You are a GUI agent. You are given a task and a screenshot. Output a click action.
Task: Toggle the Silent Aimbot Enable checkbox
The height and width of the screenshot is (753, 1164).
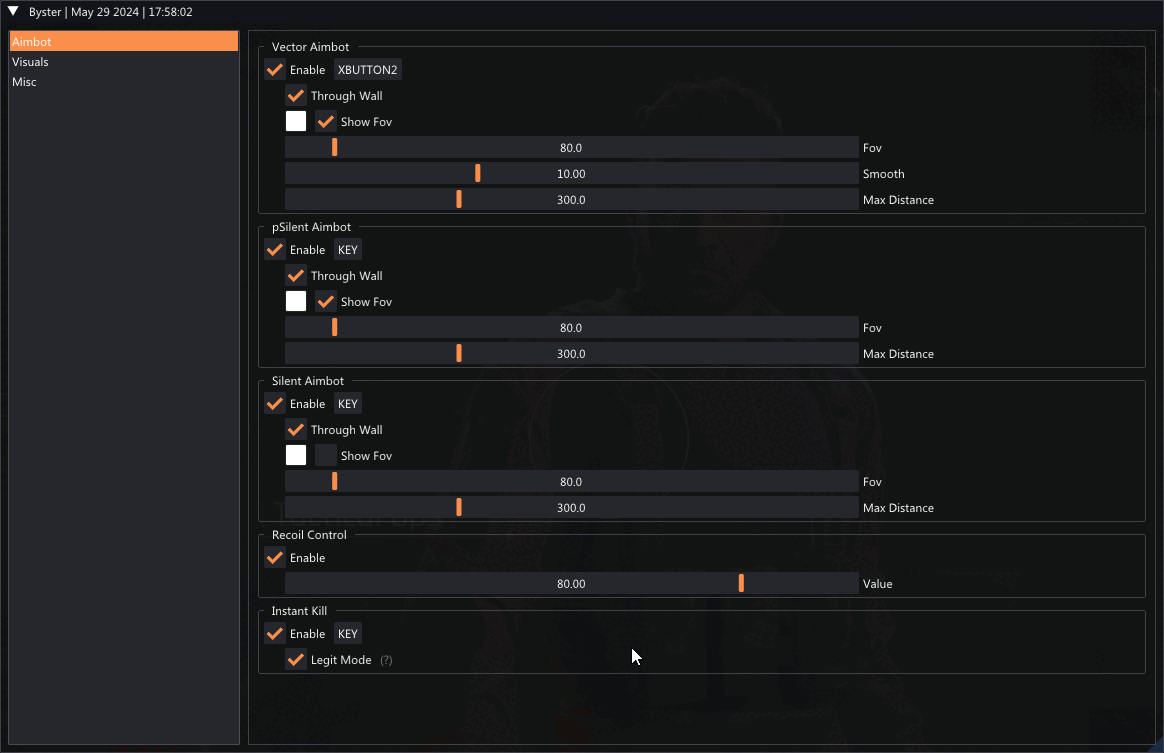point(275,404)
